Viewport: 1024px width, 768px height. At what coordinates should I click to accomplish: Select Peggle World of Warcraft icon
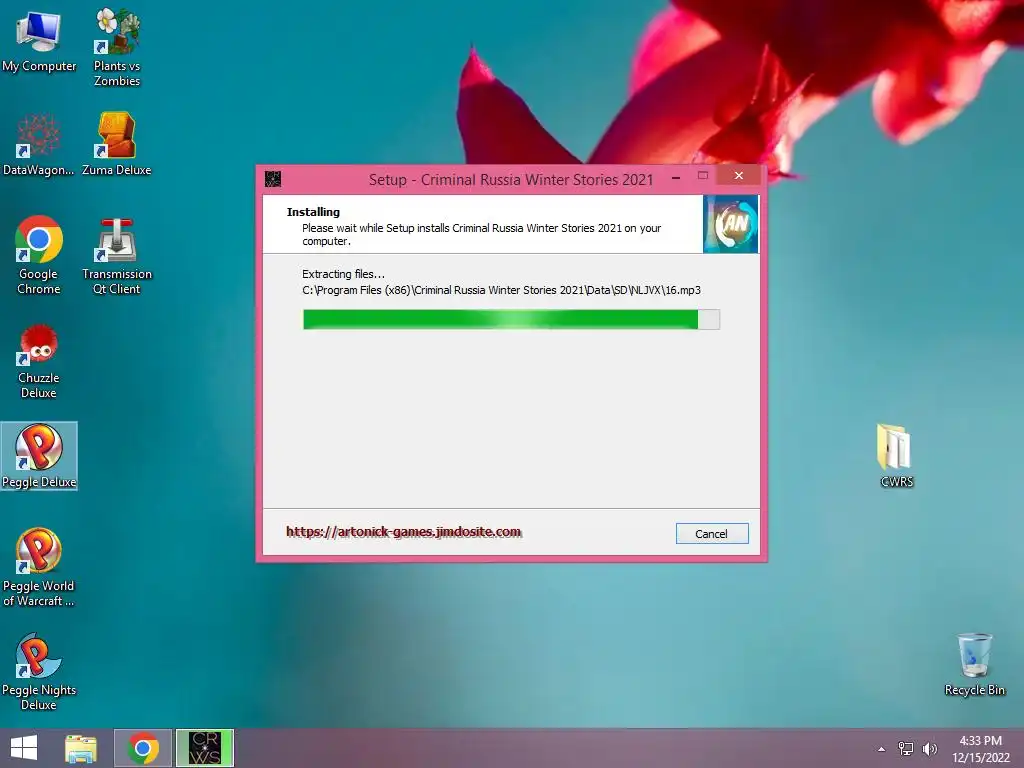pyautogui.click(x=39, y=568)
